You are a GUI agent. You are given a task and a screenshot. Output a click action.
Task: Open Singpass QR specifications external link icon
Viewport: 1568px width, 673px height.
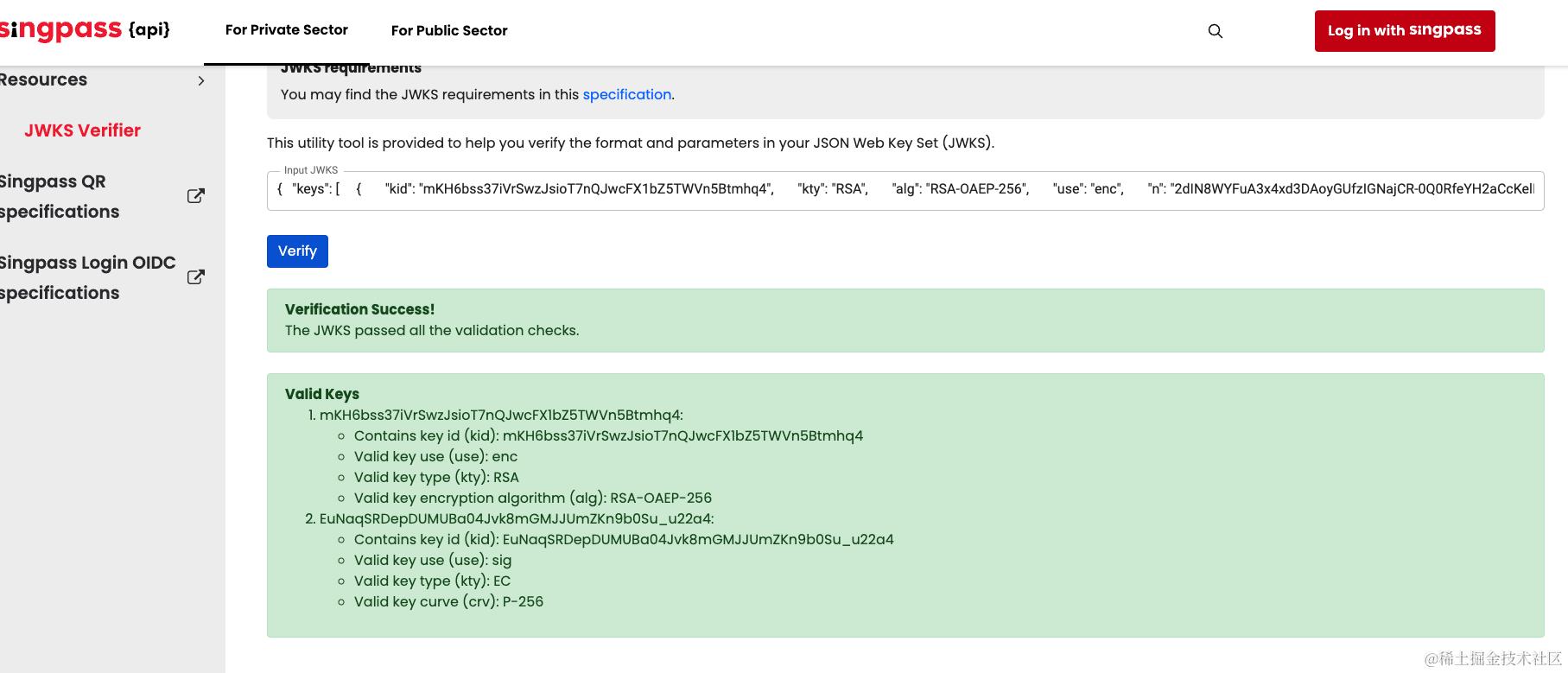click(x=196, y=196)
